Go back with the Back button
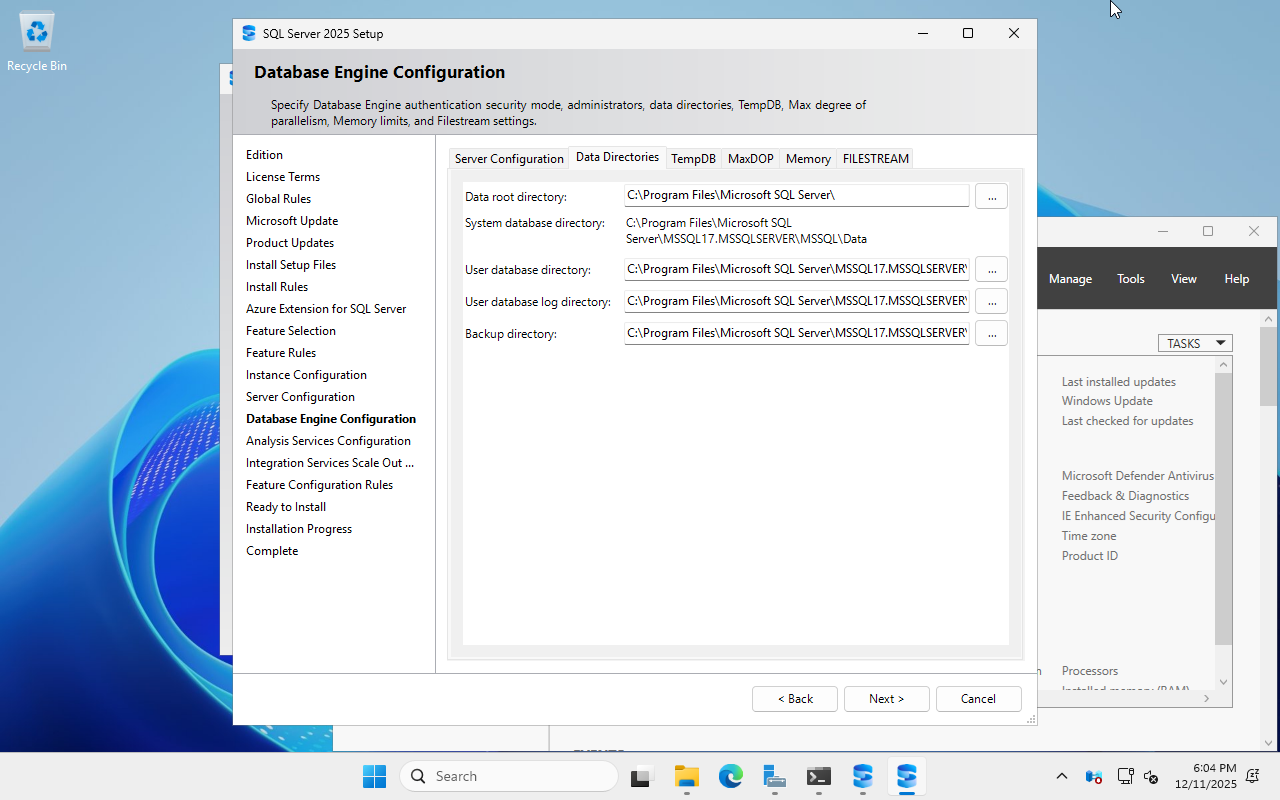Viewport: 1280px width, 800px height. (x=795, y=699)
